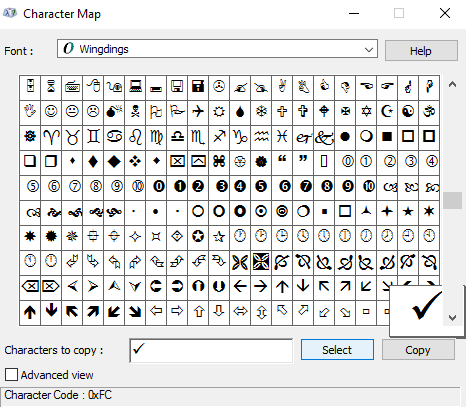Viewport: 466px width, 407px height.
Task: Click the Characters to copy field
Action: (211, 351)
